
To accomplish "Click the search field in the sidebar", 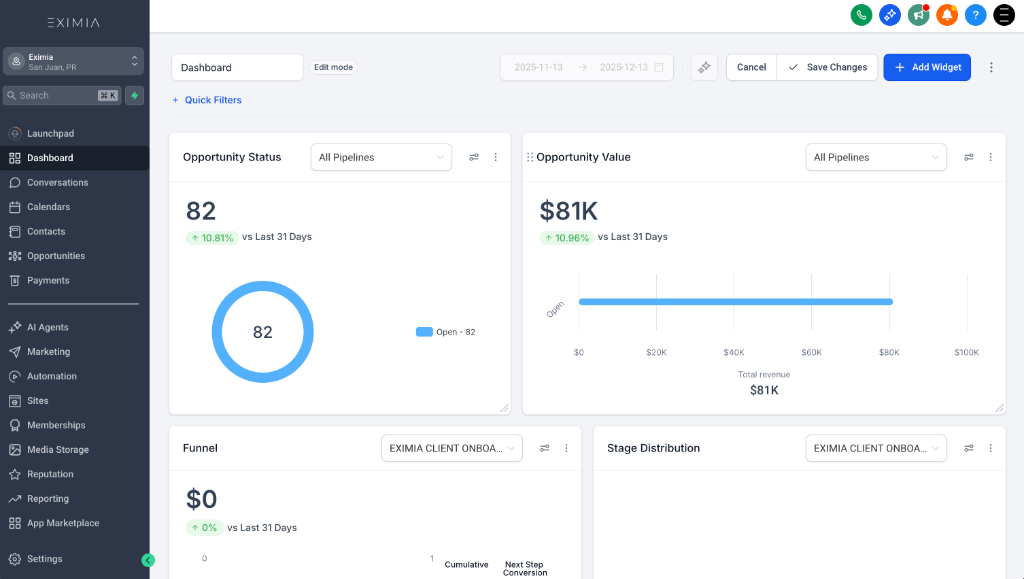I will coord(60,96).
